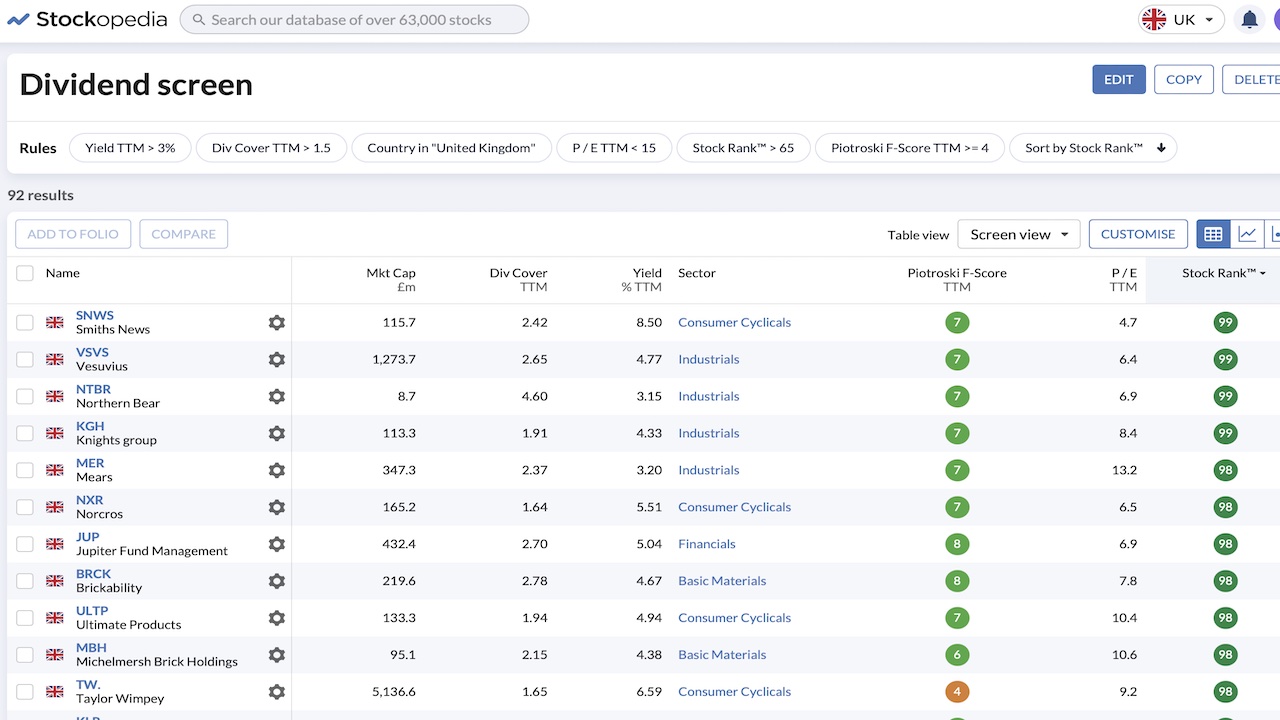This screenshot has width=1280, height=720.
Task: Open Consumer Cyclicals link for Norcros
Action: pyautogui.click(x=735, y=507)
